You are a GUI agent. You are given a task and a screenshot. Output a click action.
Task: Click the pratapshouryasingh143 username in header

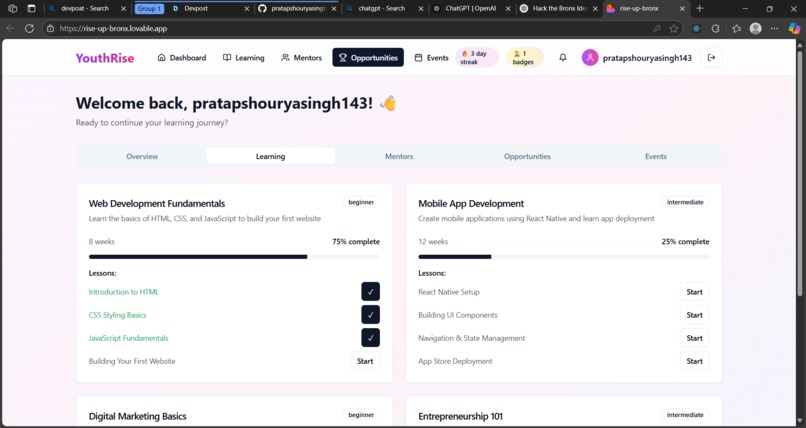(647, 58)
